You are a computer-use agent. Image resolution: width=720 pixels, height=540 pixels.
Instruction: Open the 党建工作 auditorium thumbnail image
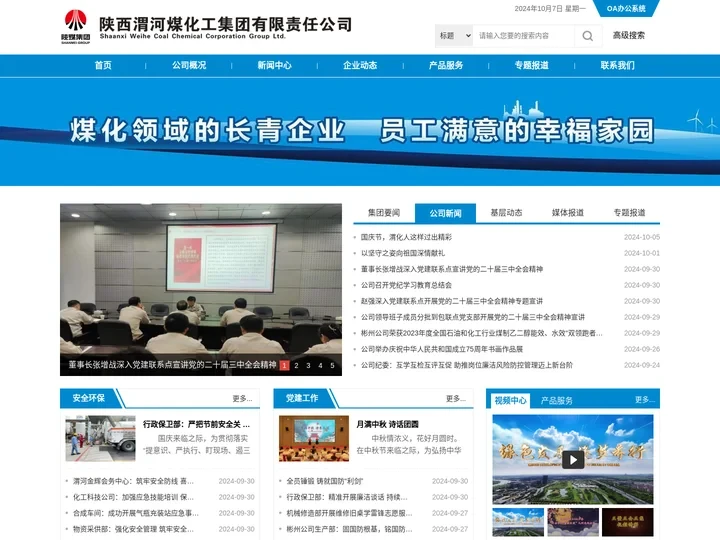coord(314,439)
